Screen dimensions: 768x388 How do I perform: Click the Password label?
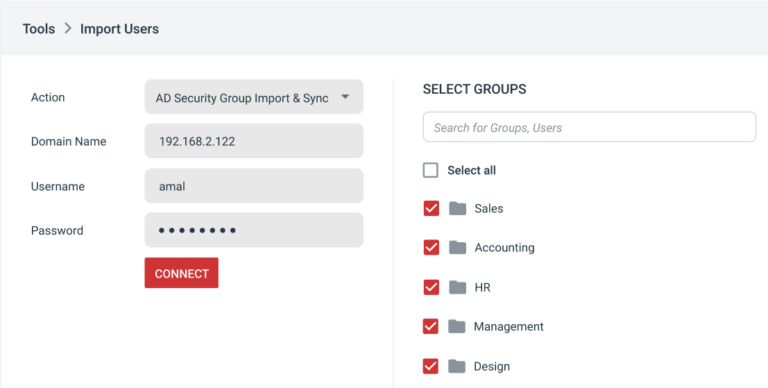57,230
